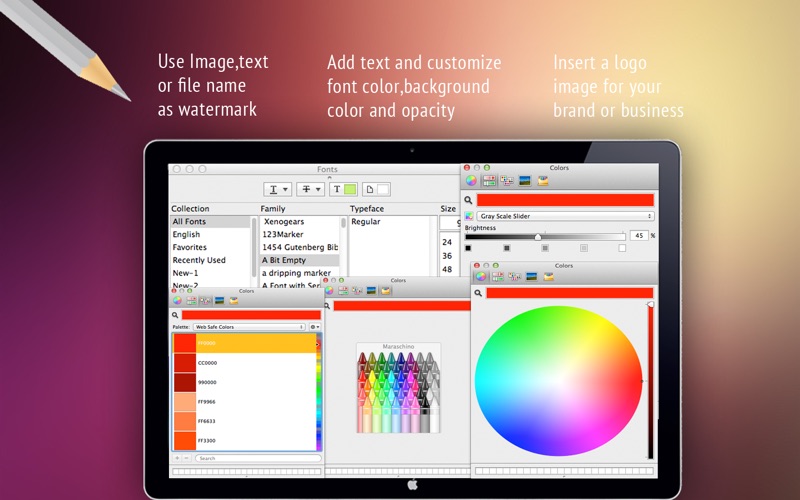
Task: Open the Gray Scale Slider mode dropdown
Action: click(565, 216)
